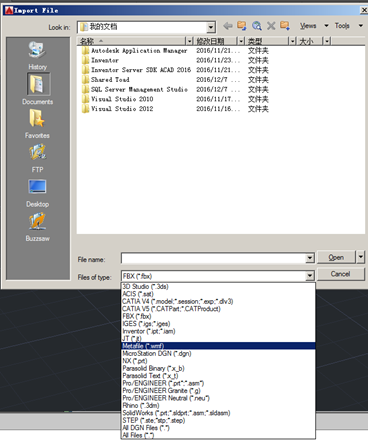Select the Documents place icon
368x441 pixels.
(x=38, y=84)
